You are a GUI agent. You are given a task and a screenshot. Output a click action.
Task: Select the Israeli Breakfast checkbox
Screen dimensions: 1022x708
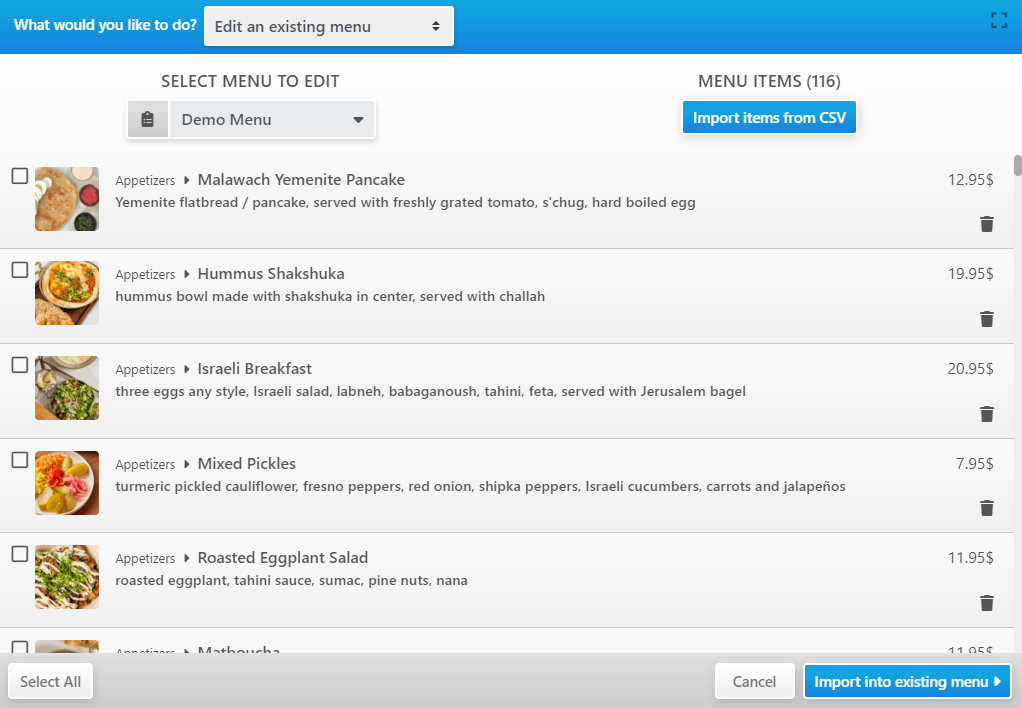pos(20,365)
